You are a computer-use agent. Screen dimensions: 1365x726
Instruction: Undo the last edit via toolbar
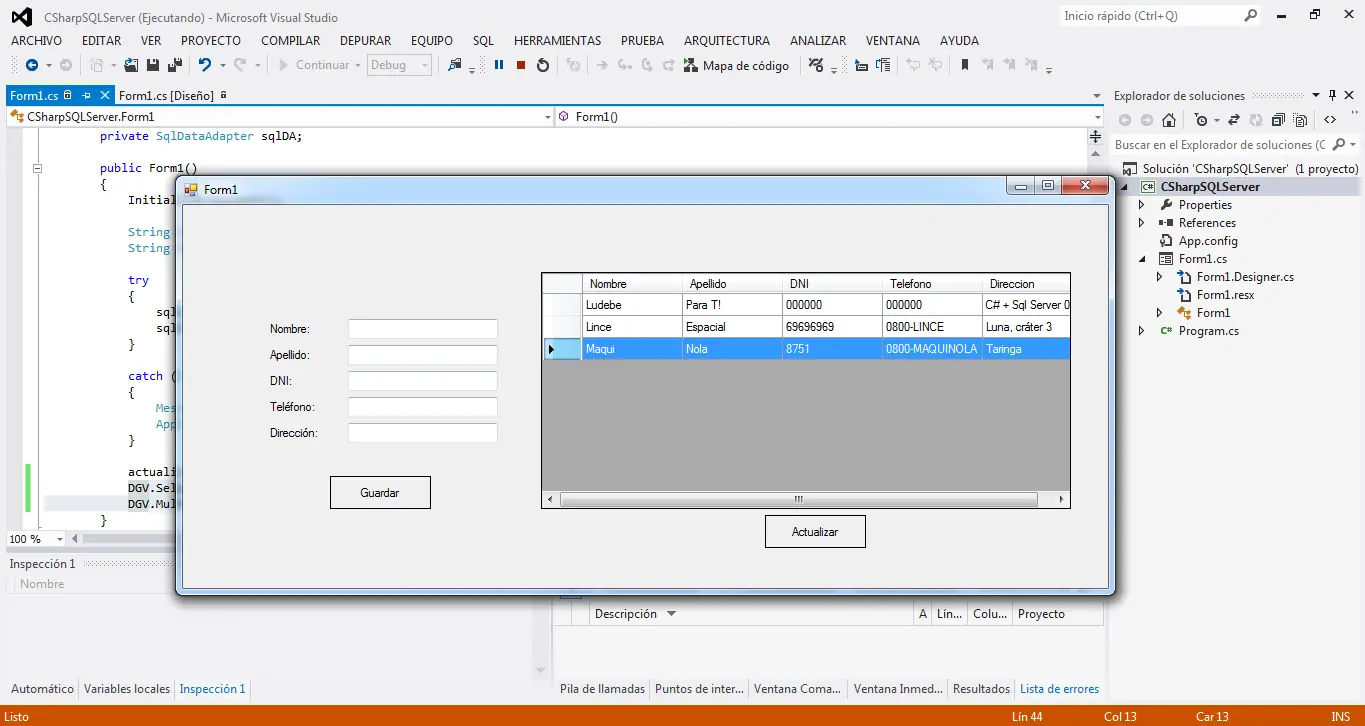tap(204, 65)
